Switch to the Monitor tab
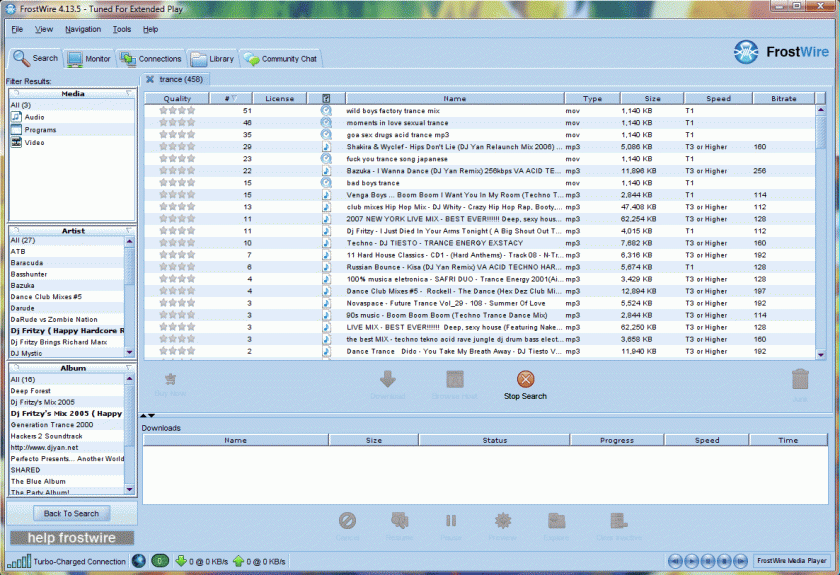Image resolution: width=840 pixels, height=575 pixels. 89,58
